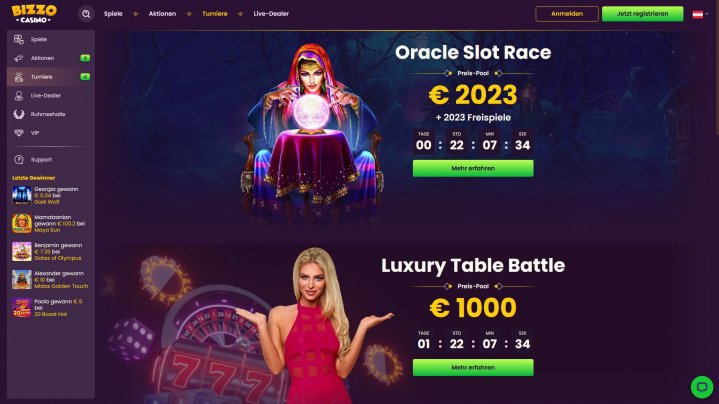Choose the Live-Dealer sidebar icon
The height and width of the screenshot is (404, 719).
pyautogui.click(x=19, y=95)
